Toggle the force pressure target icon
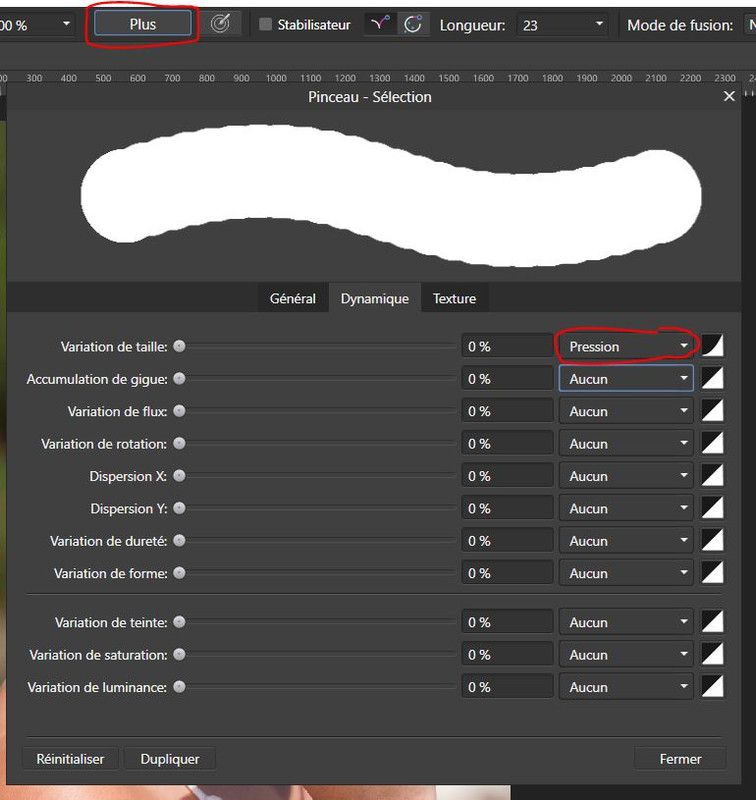 pos(220,23)
